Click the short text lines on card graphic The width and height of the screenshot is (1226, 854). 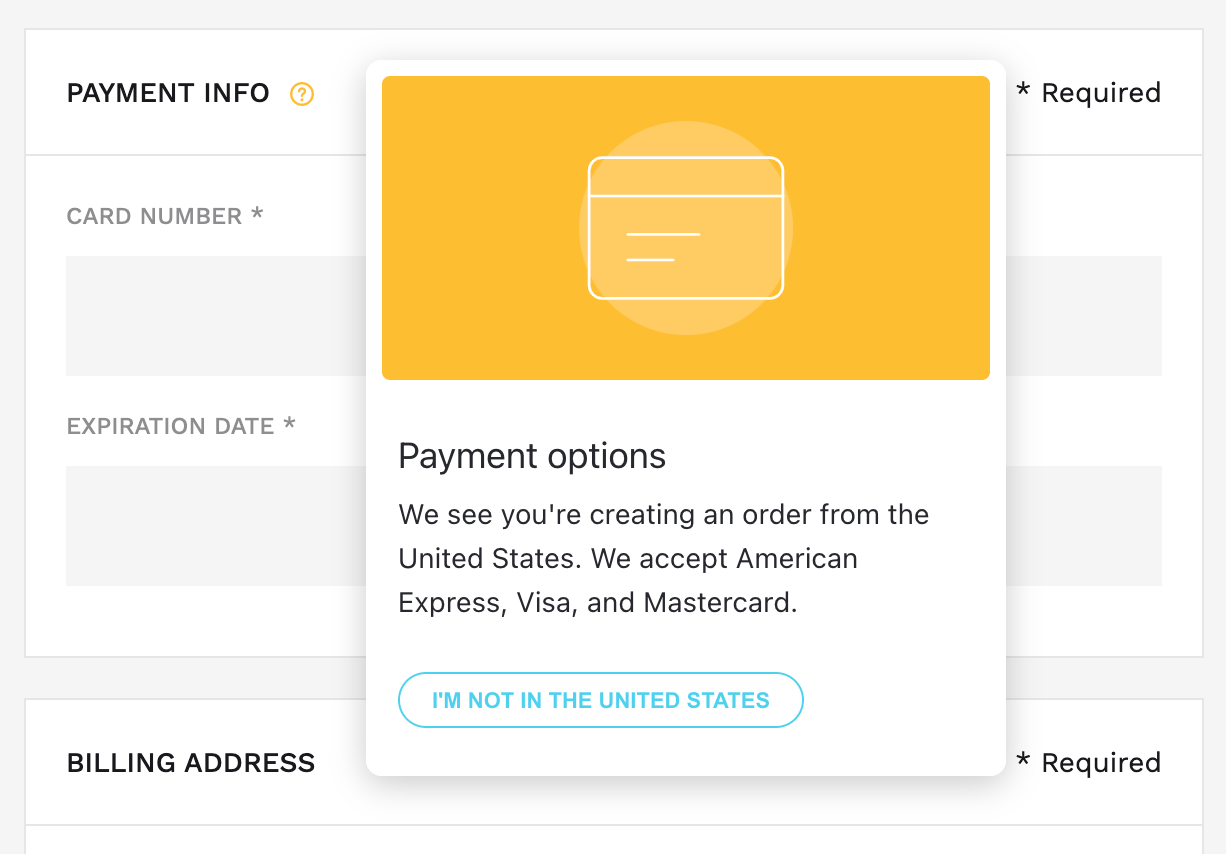(662, 247)
